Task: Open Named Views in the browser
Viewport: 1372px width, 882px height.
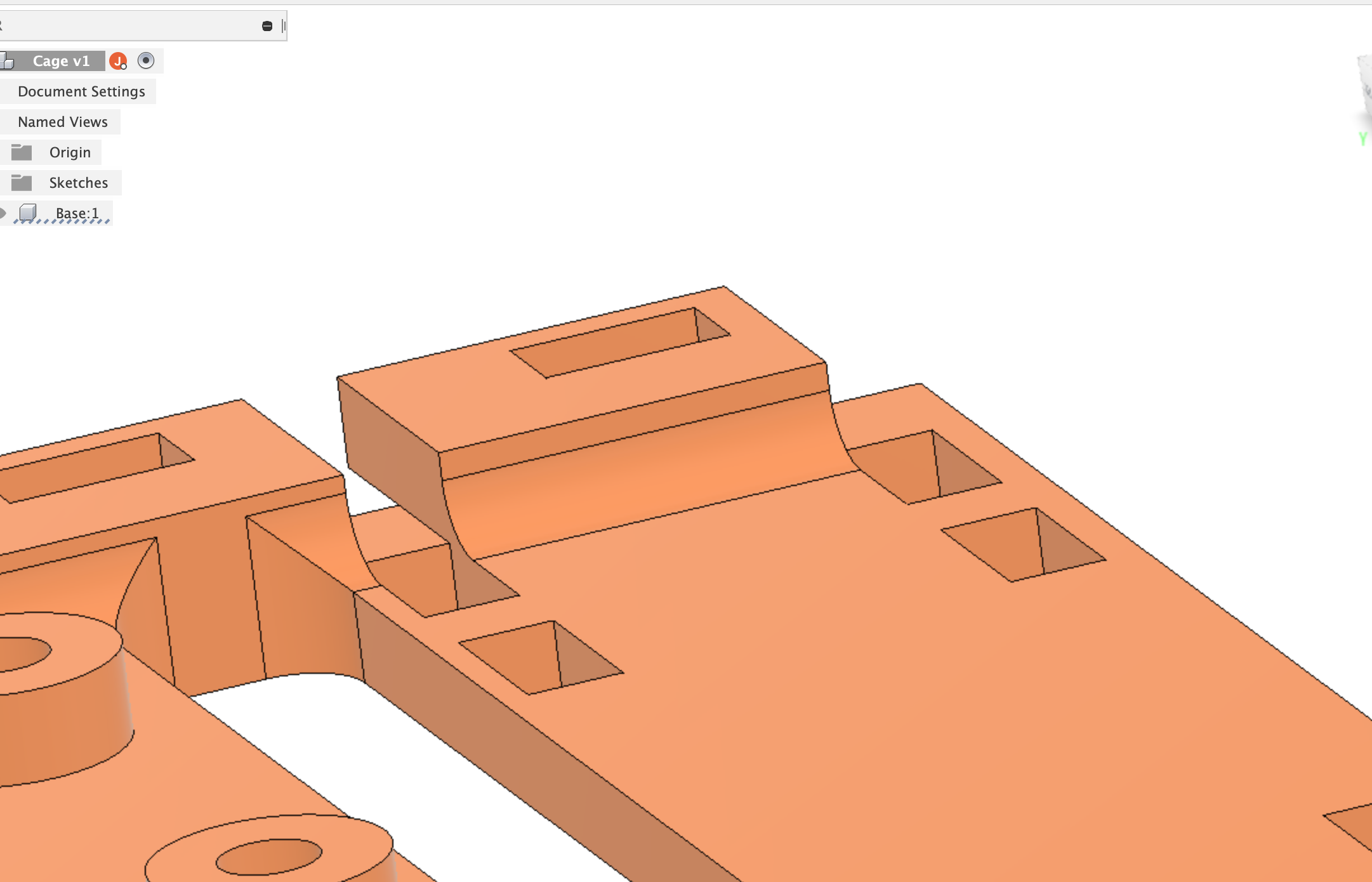Action: click(63, 121)
